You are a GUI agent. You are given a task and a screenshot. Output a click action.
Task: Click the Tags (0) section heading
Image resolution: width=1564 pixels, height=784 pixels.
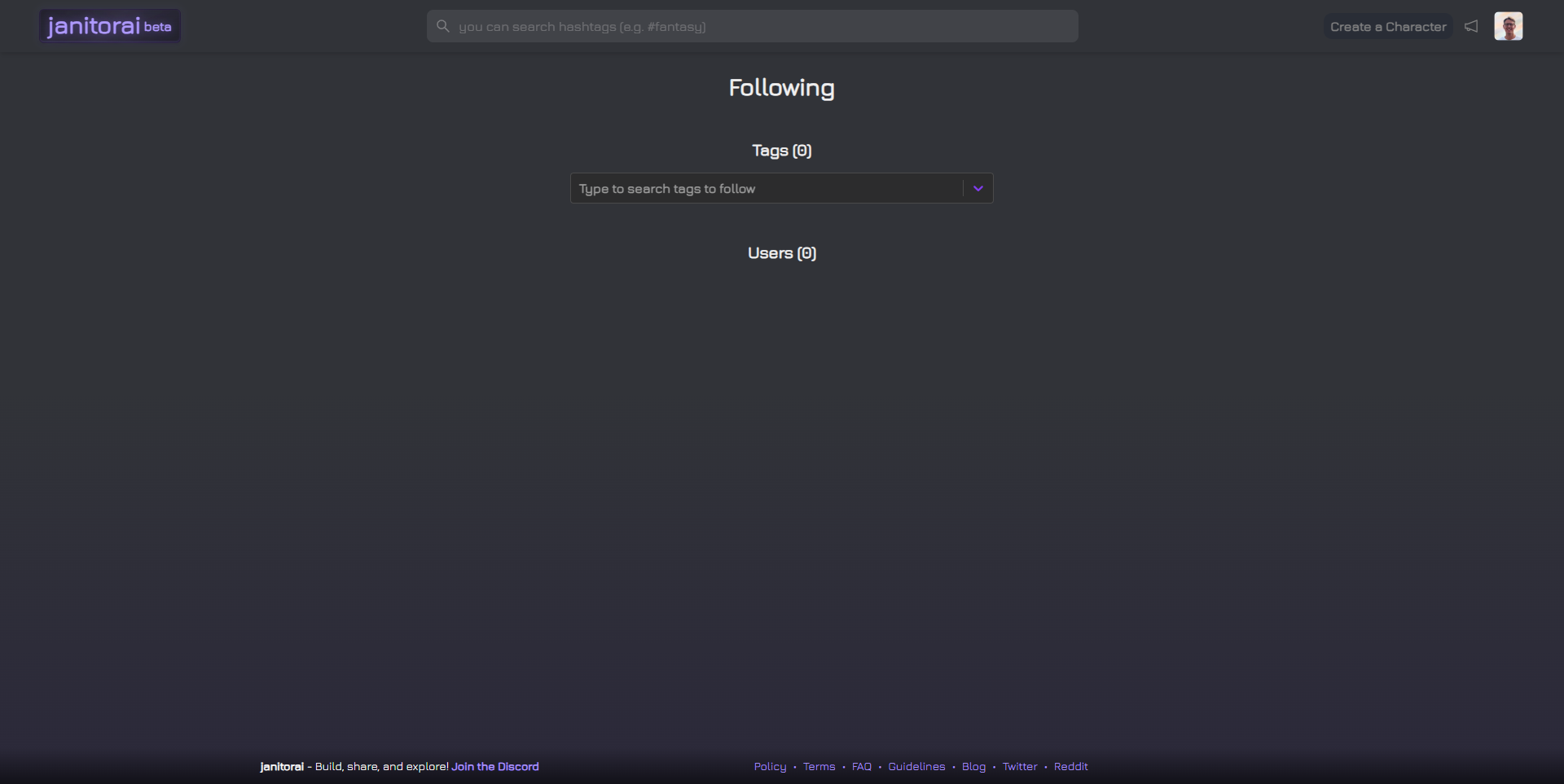click(x=781, y=151)
